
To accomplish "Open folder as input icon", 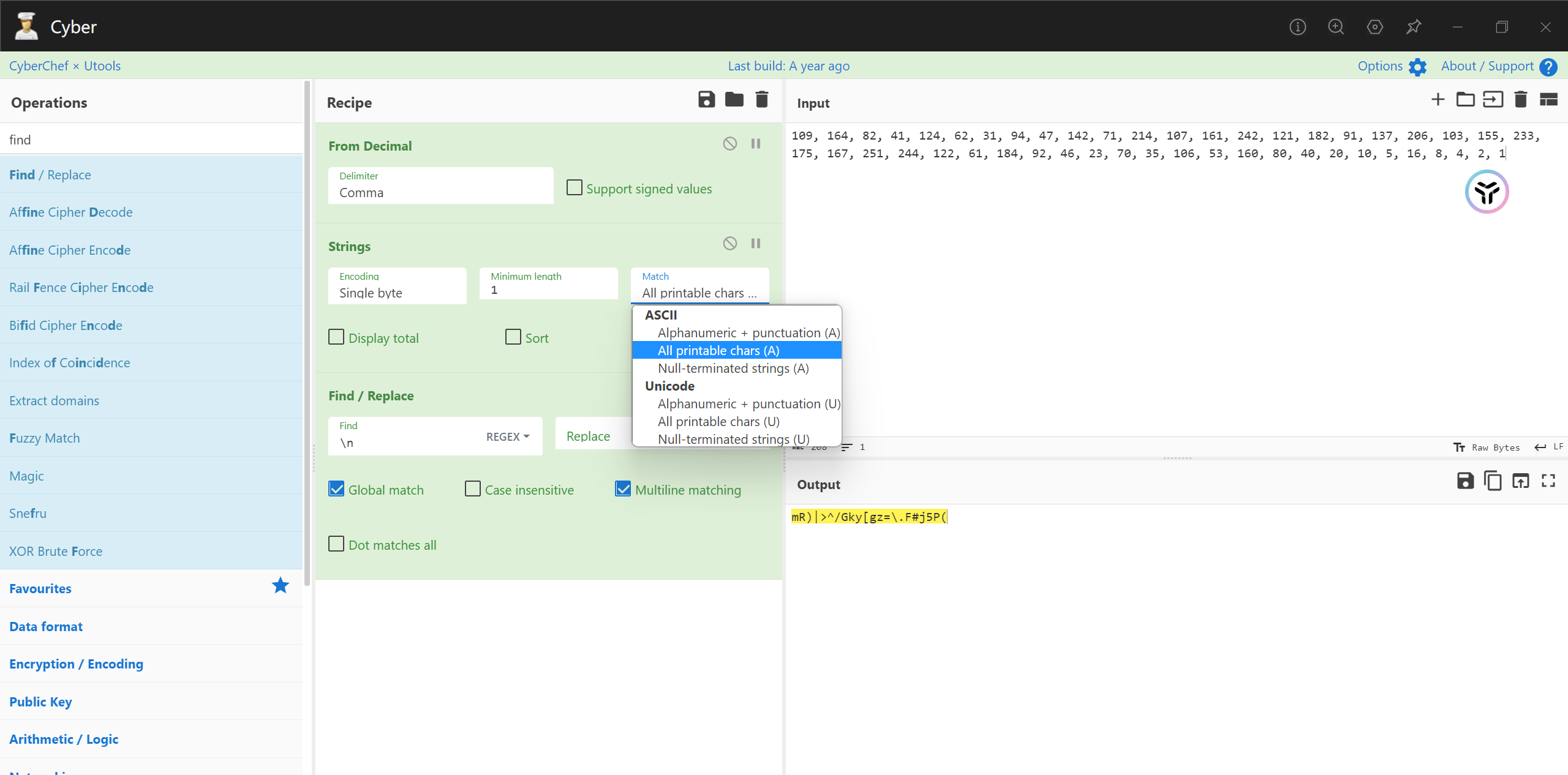I will (x=1465, y=99).
